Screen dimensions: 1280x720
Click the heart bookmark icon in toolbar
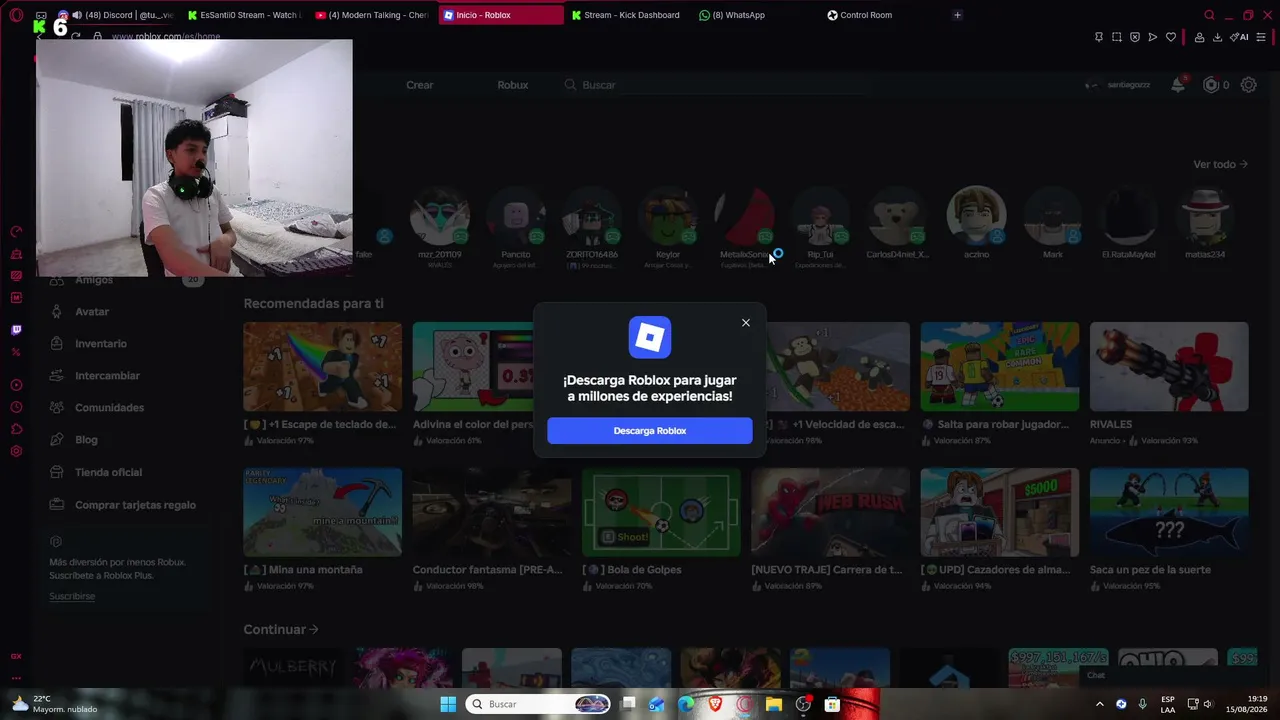pyautogui.click(x=1171, y=37)
